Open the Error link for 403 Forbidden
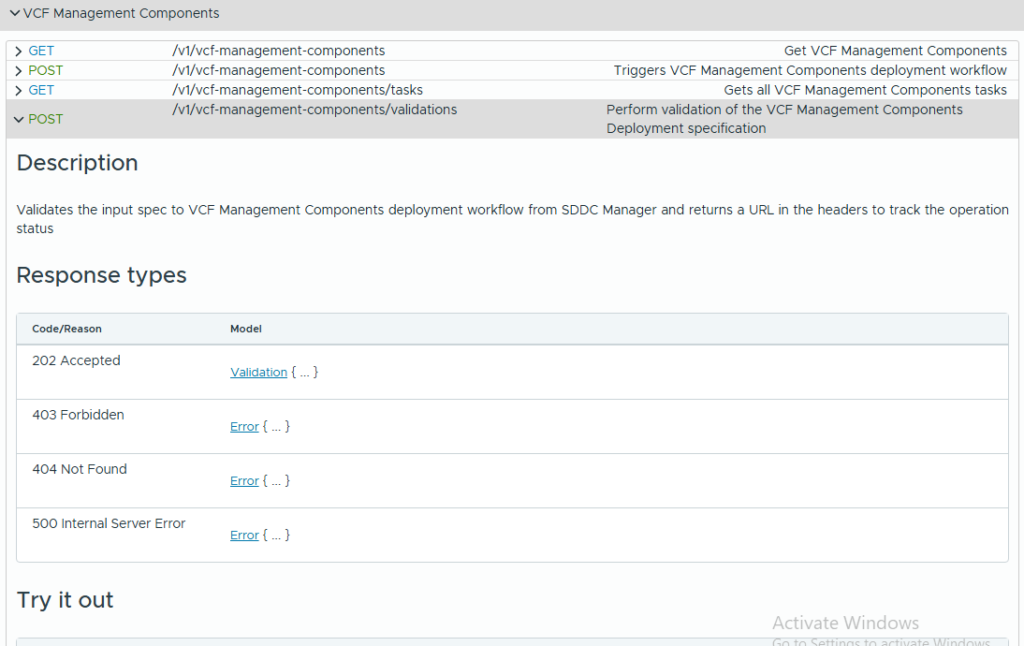Screen dimensions: 1024x646 click(x=244, y=427)
